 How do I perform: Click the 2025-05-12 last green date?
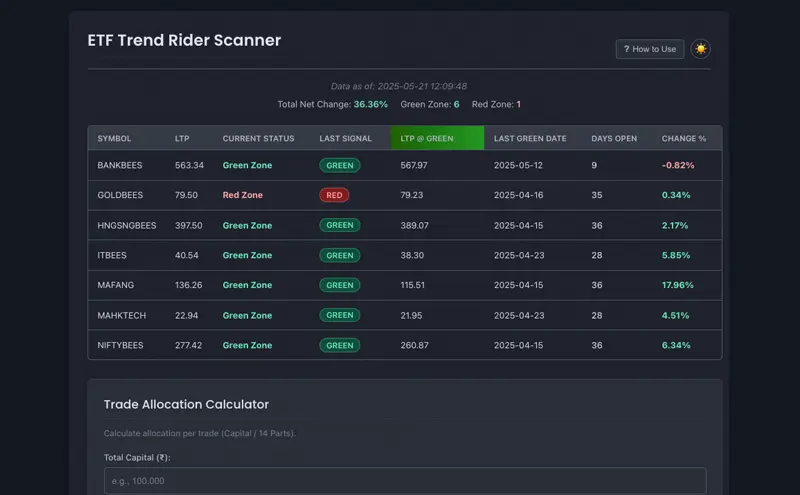click(x=518, y=165)
